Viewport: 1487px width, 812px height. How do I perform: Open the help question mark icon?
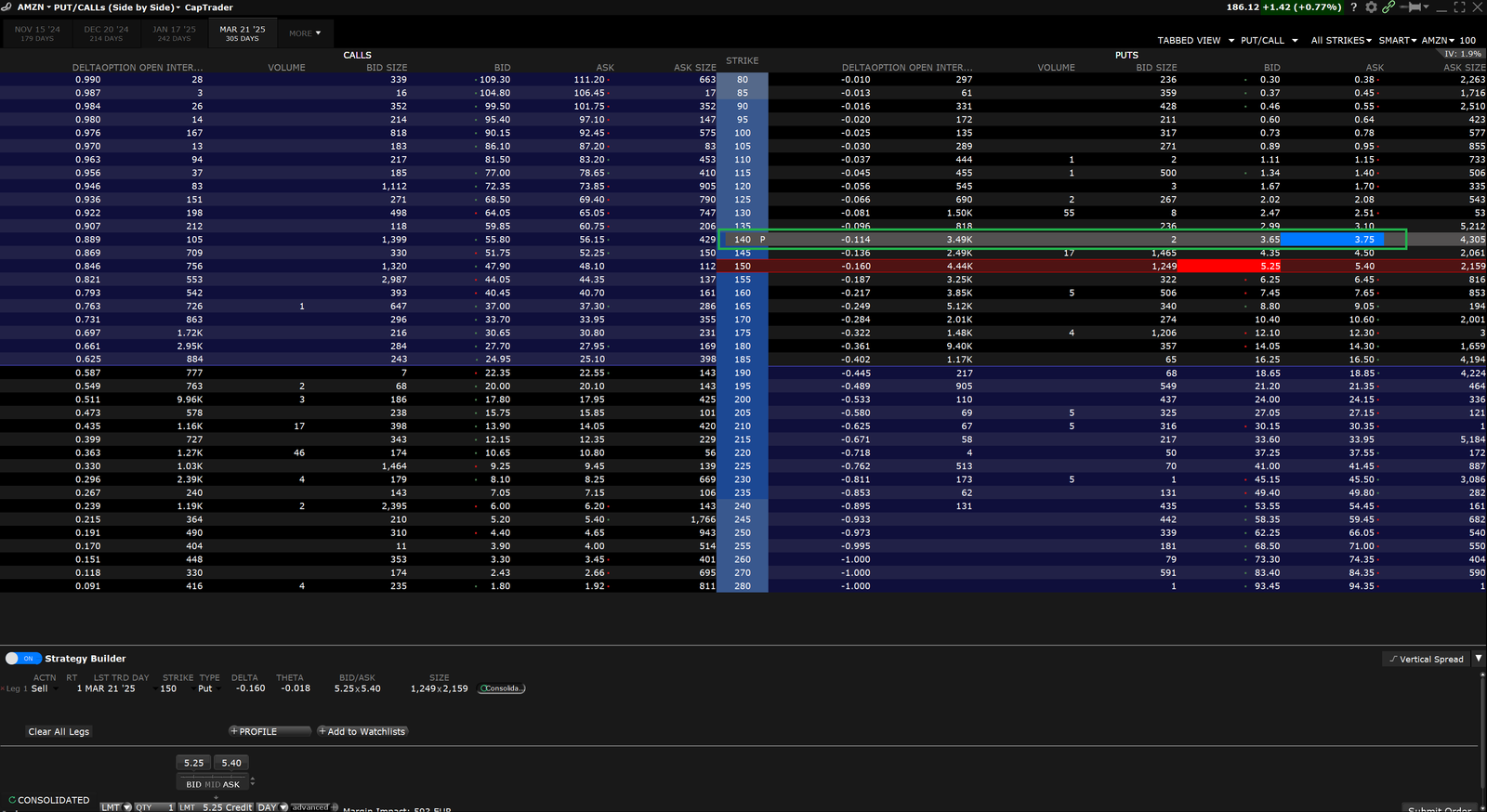[x=1353, y=7]
